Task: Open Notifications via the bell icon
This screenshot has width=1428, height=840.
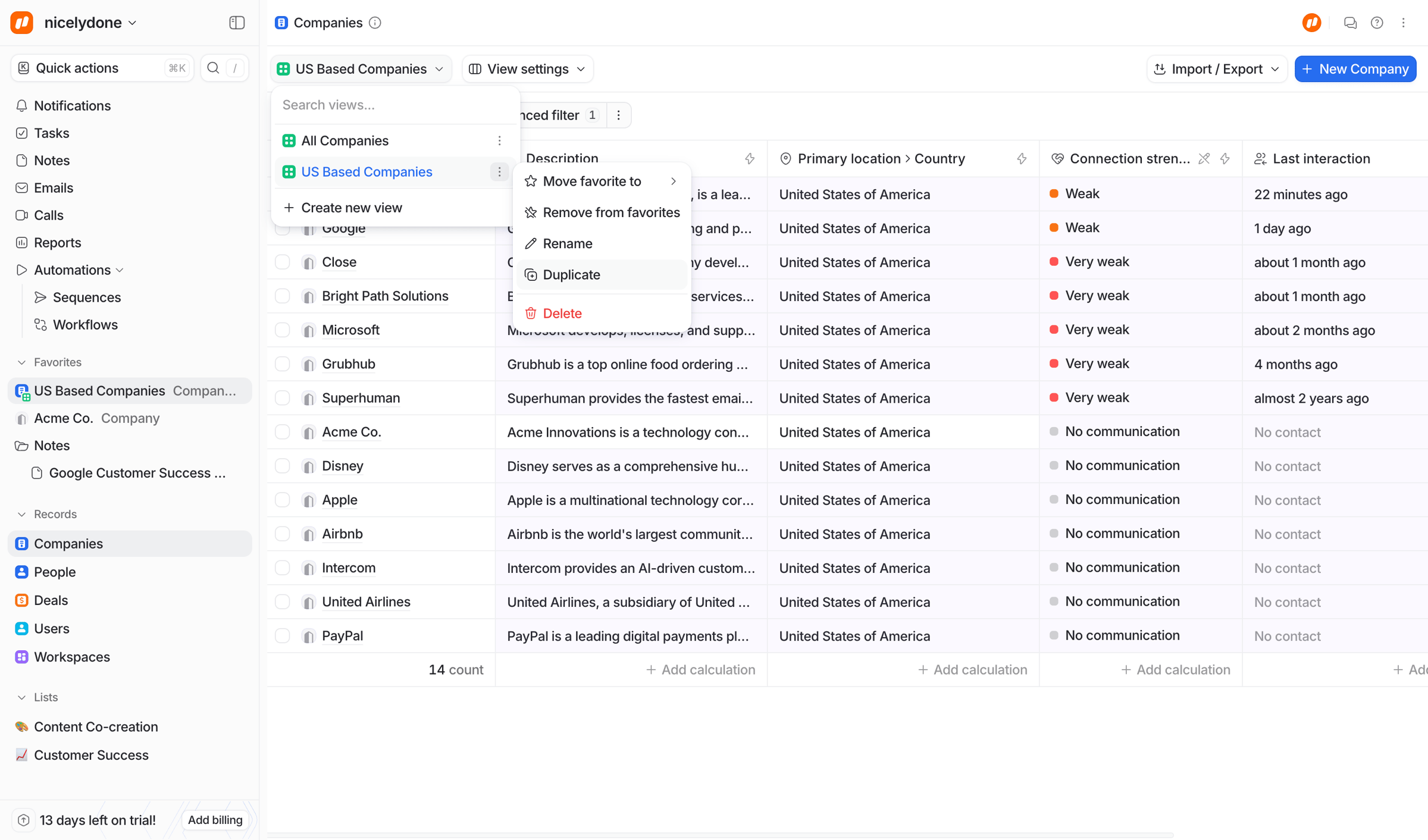Action: coord(21,106)
